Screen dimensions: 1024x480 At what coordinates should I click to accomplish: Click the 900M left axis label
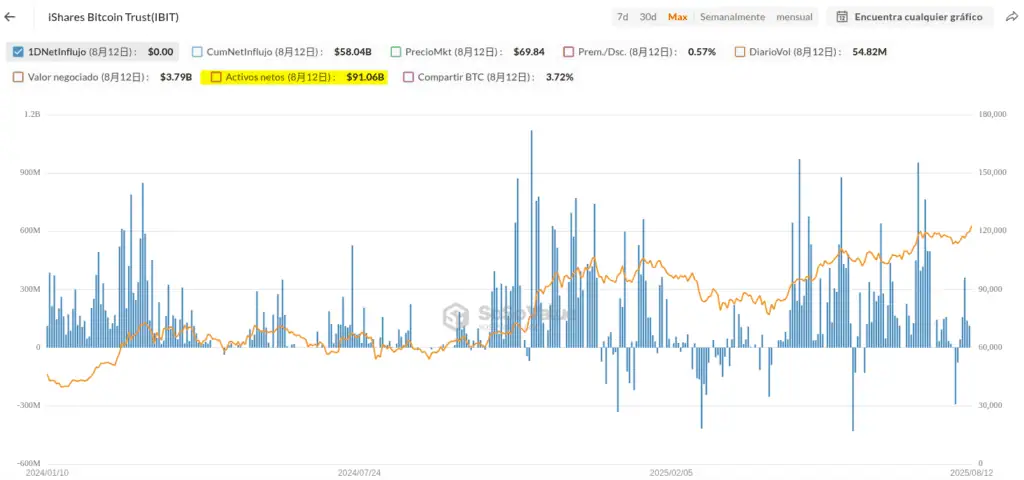tap(30, 172)
